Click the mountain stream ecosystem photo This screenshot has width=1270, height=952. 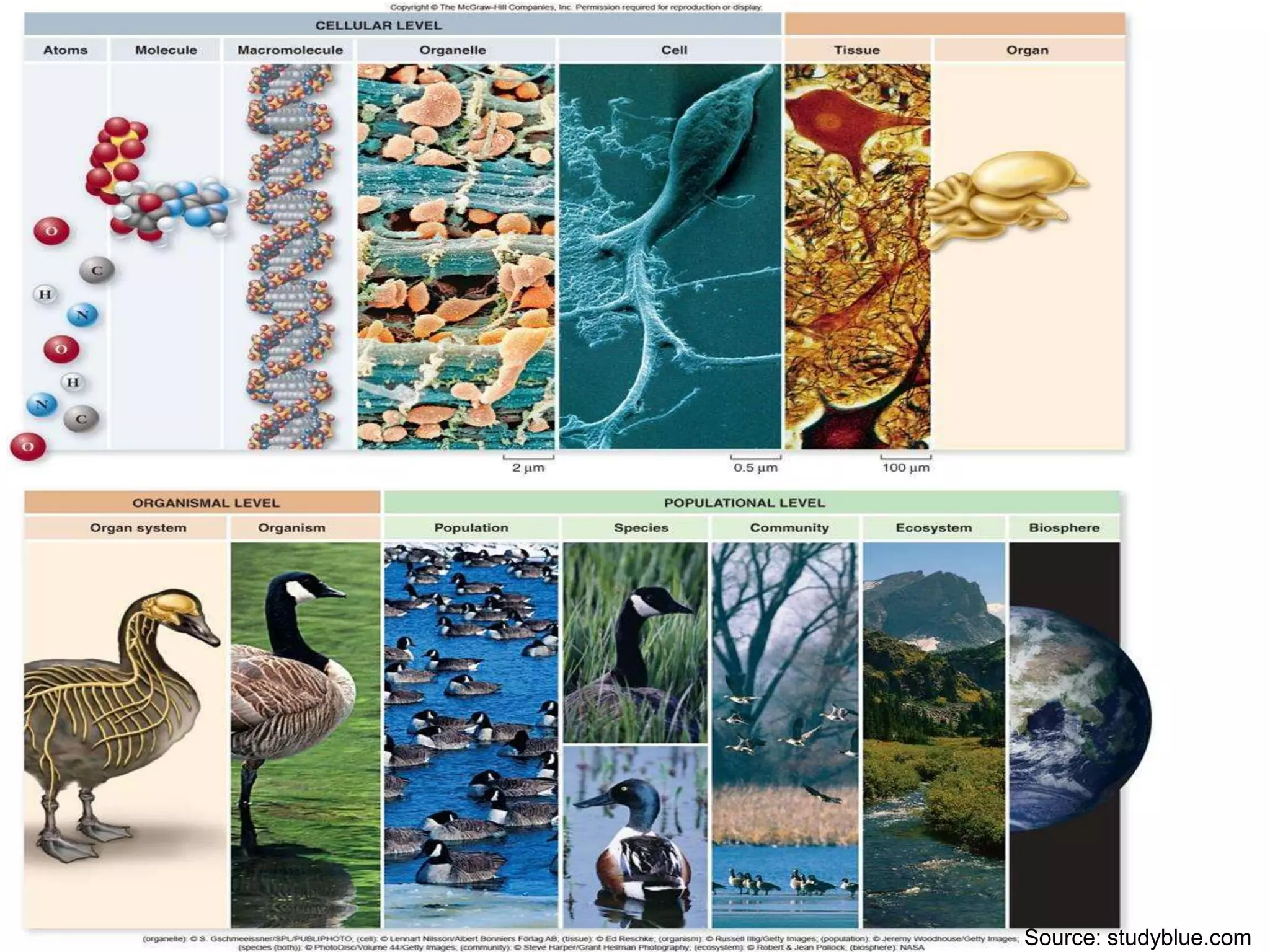(x=933, y=734)
